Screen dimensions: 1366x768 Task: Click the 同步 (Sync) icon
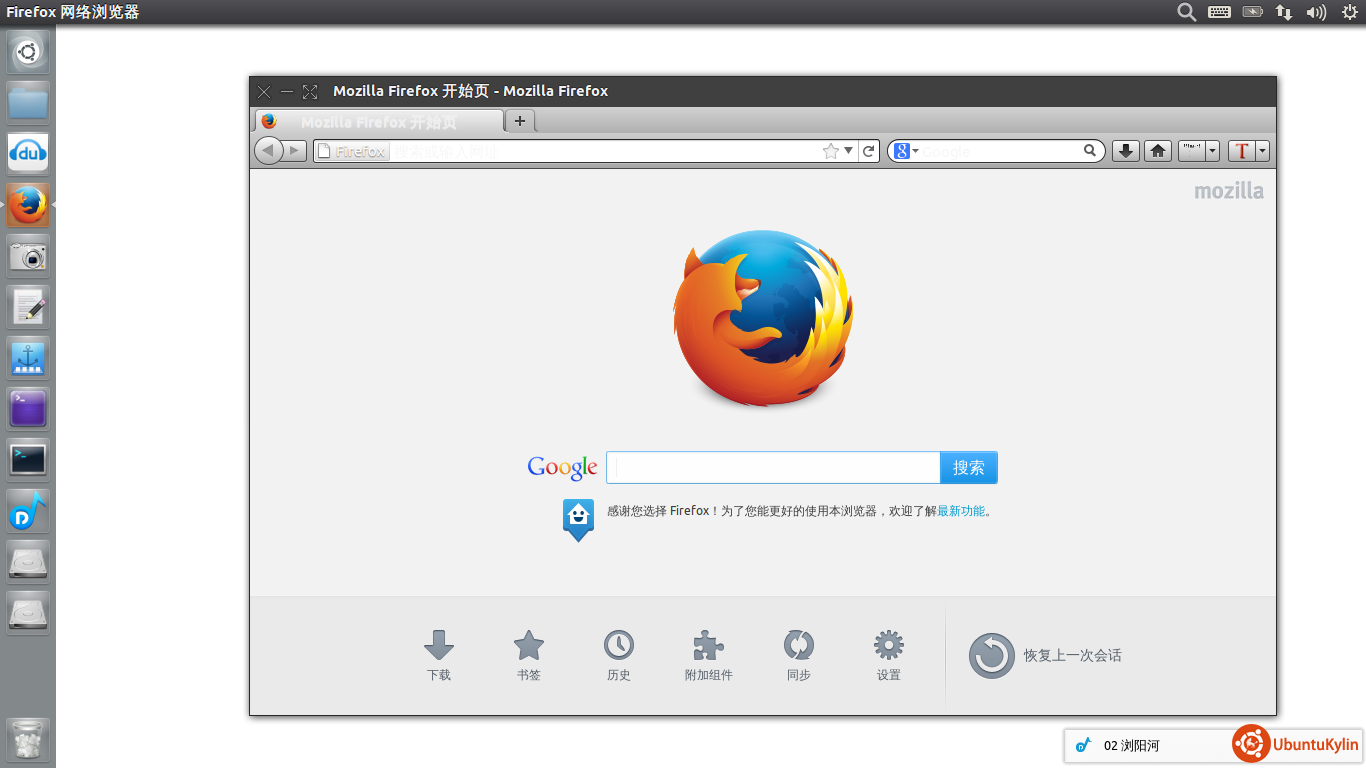798,646
